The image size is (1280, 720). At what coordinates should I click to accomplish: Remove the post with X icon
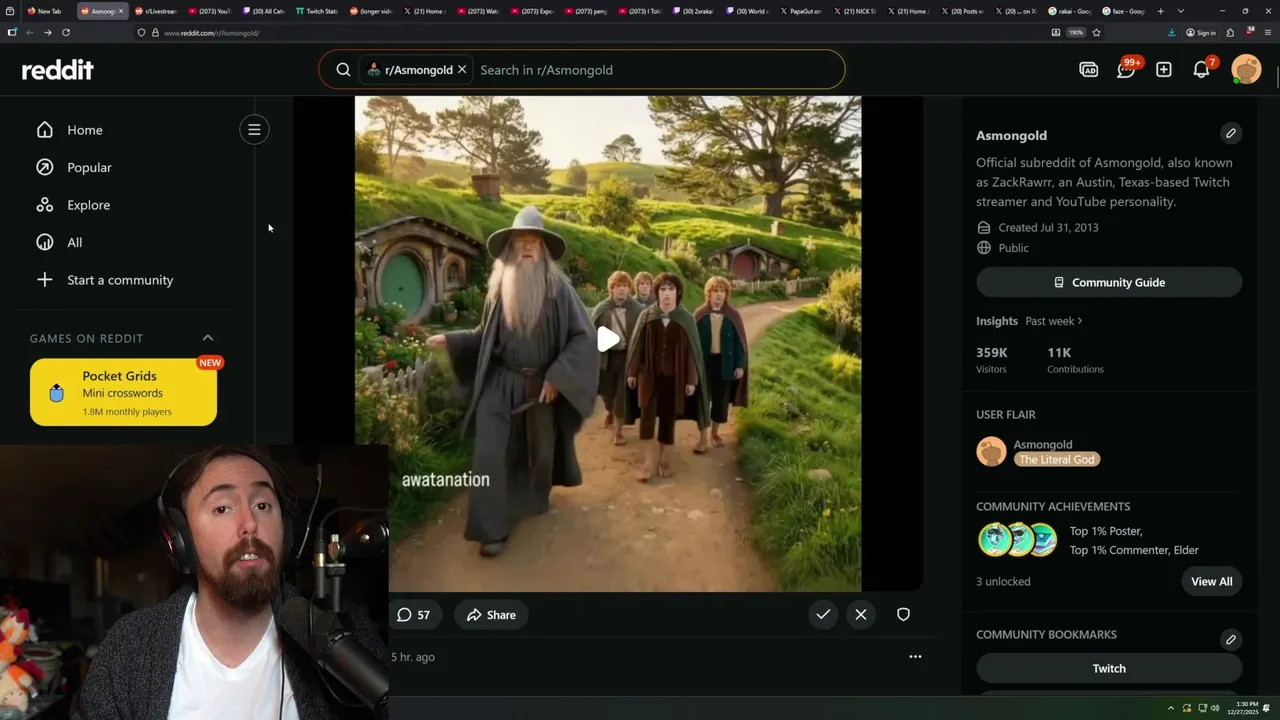pyautogui.click(x=861, y=615)
